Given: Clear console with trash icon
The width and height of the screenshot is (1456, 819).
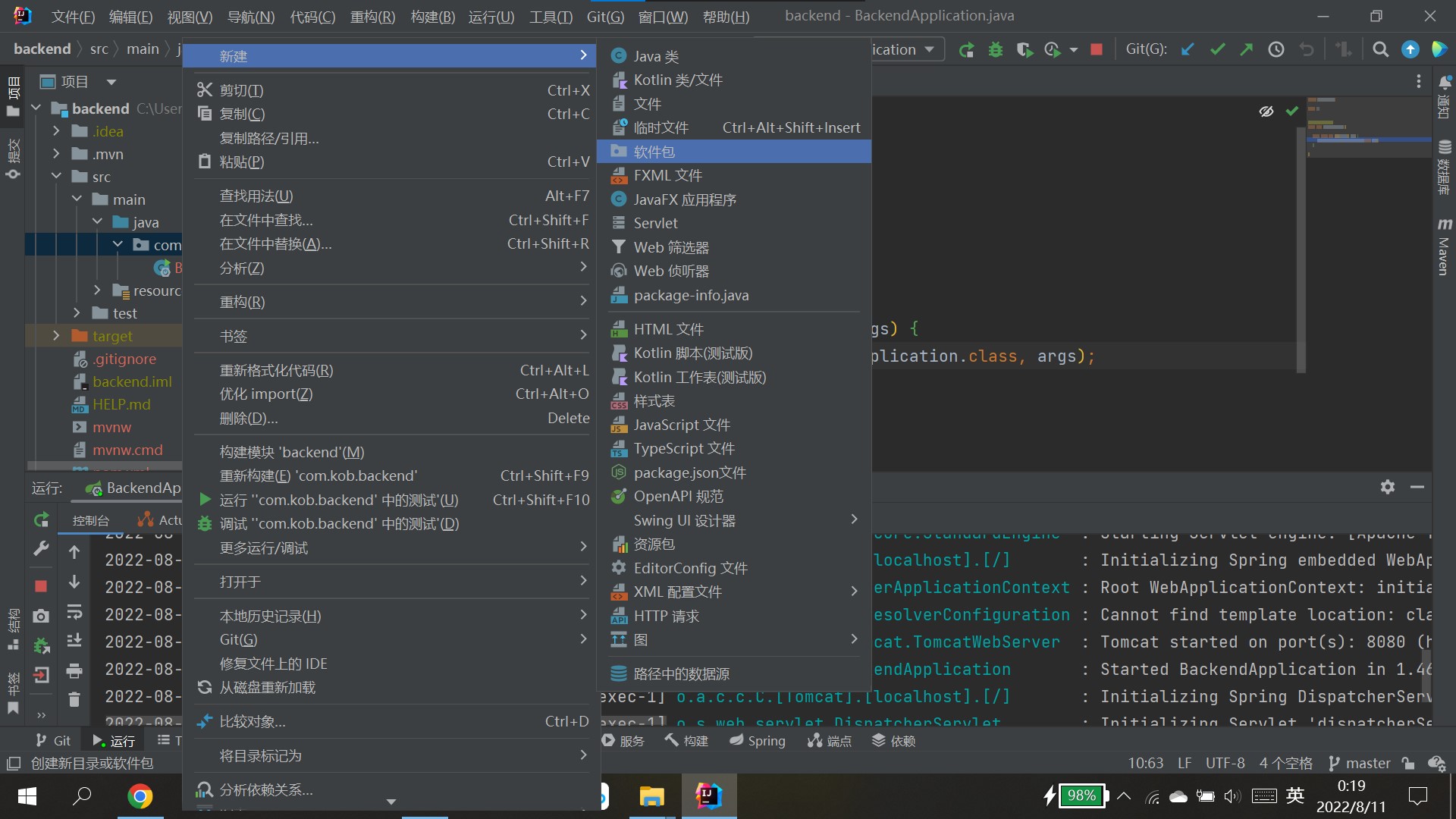Looking at the screenshot, I should 74,699.
